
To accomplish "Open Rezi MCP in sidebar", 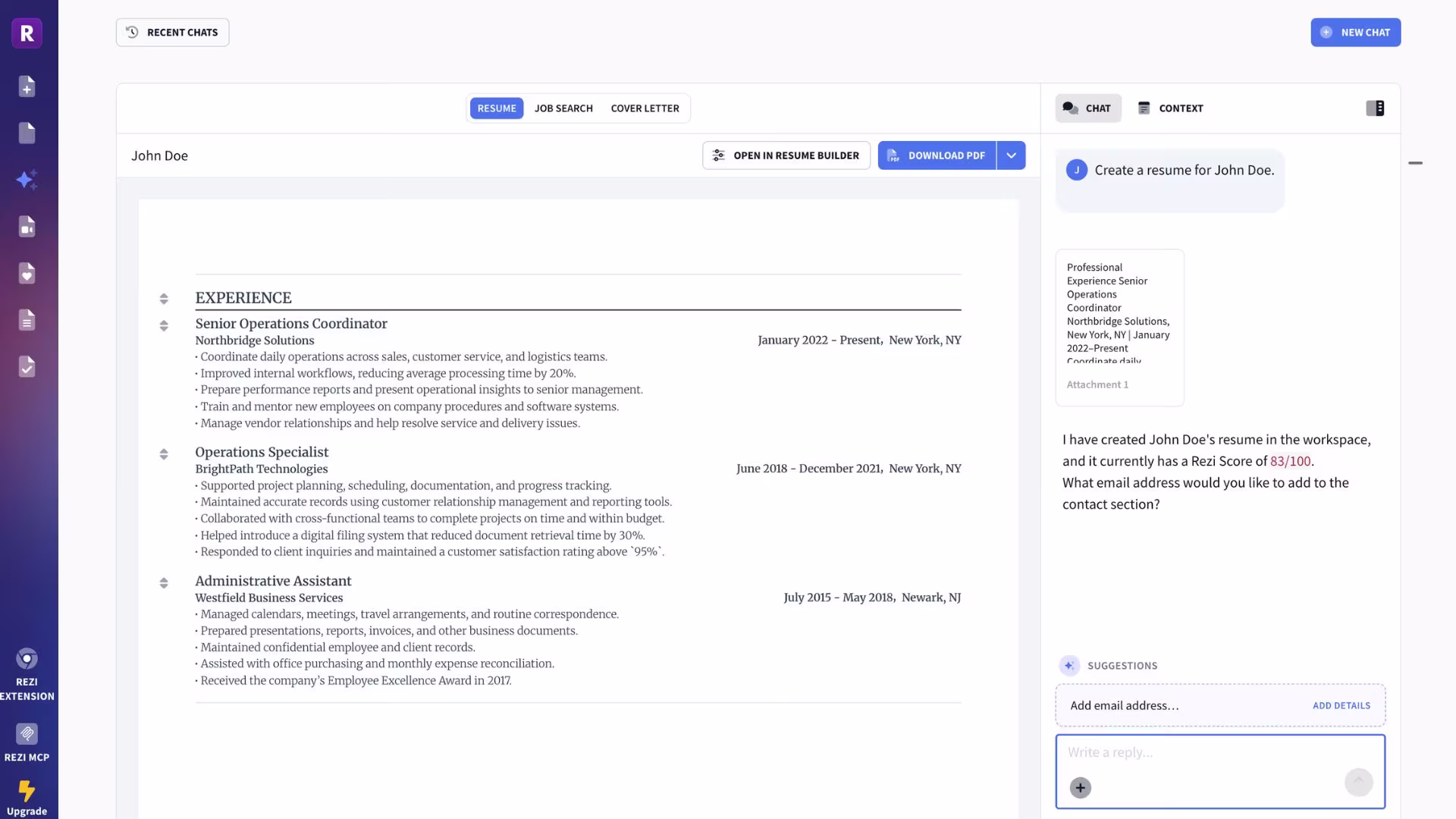I will pos(27,742).
